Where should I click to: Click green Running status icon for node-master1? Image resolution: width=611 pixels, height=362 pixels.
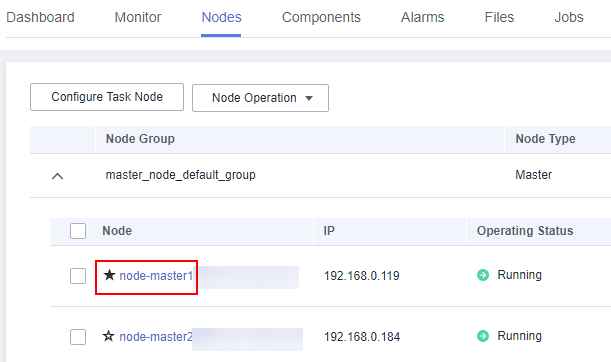point(483,275)
